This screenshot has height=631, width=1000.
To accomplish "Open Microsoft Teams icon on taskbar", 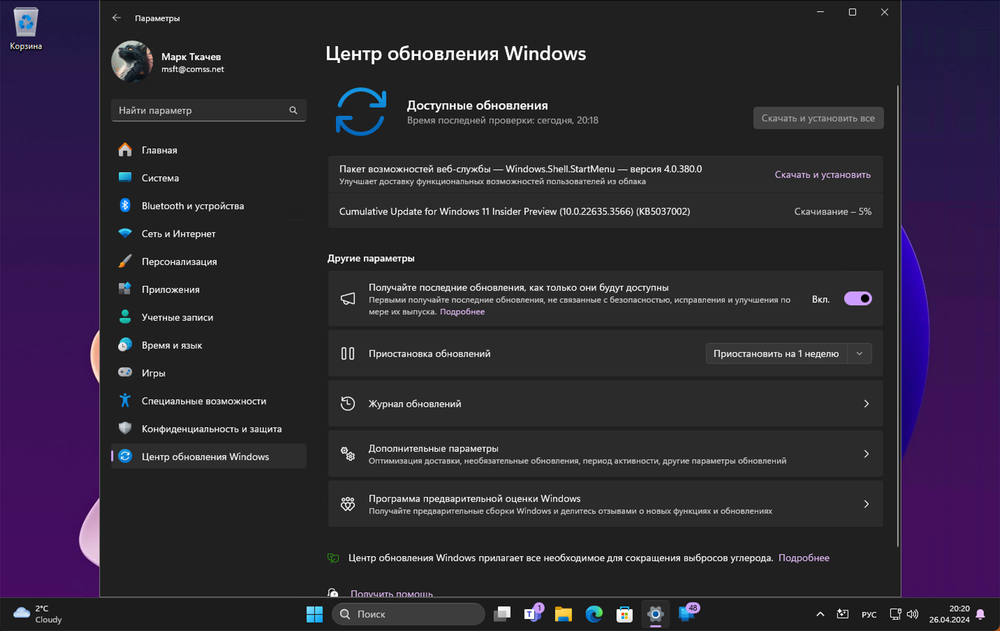I will click(x=532, y=613).
